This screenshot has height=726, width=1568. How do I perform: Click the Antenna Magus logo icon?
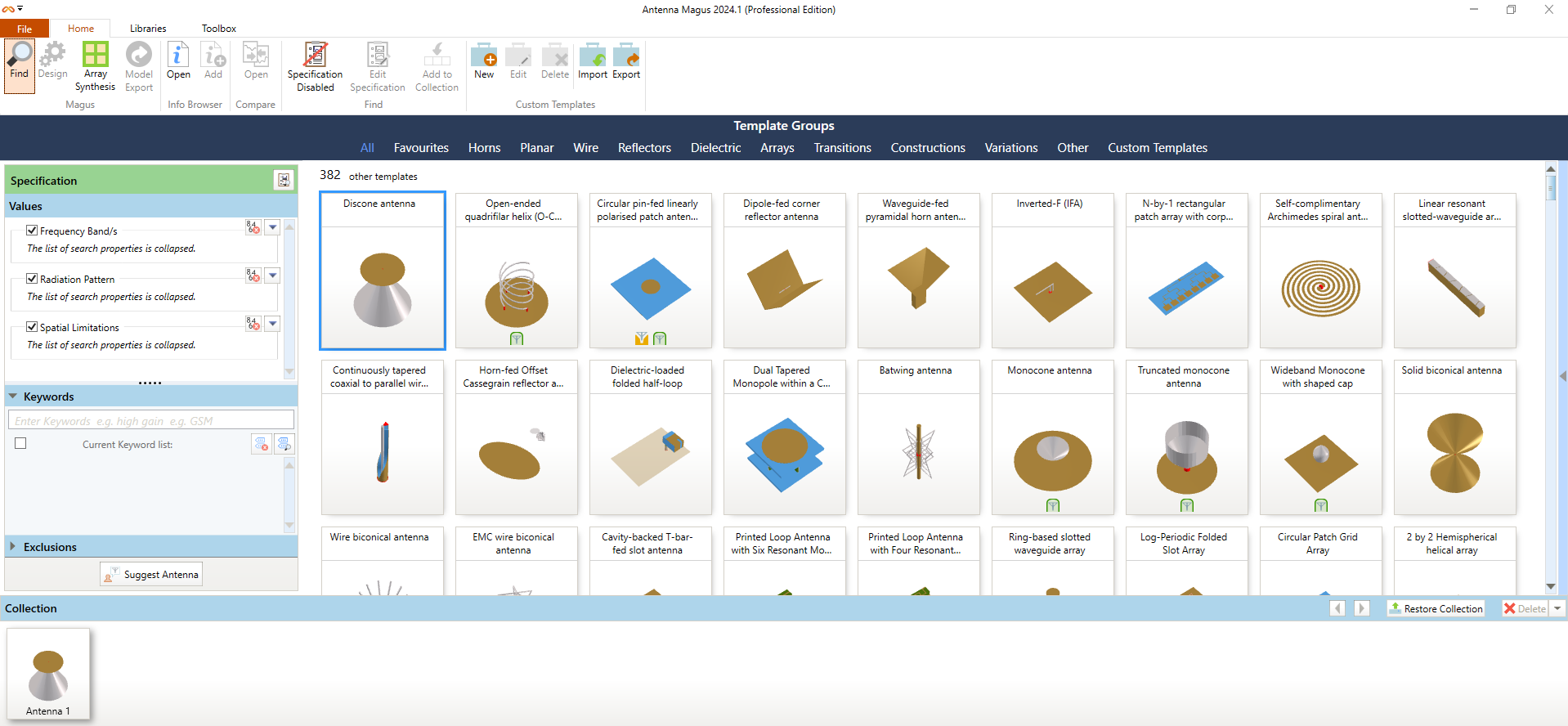tap(7, 9)
